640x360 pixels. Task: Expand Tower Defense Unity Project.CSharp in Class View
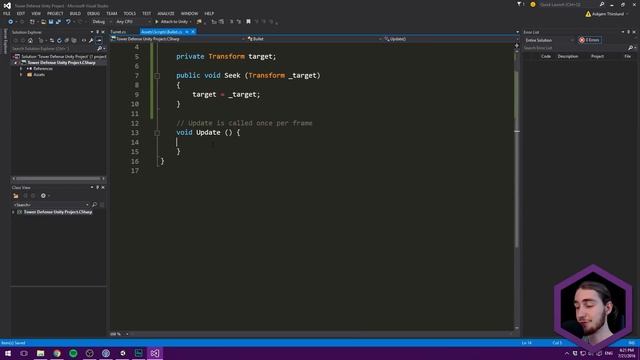pos(13,212)
